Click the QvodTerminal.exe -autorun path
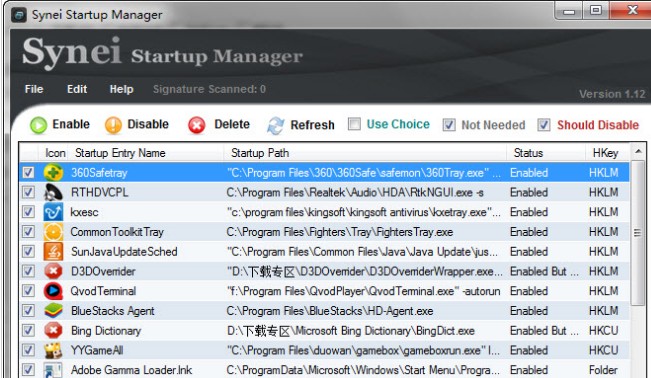This screenshot has height=378, width=651. tap(364, 291)
